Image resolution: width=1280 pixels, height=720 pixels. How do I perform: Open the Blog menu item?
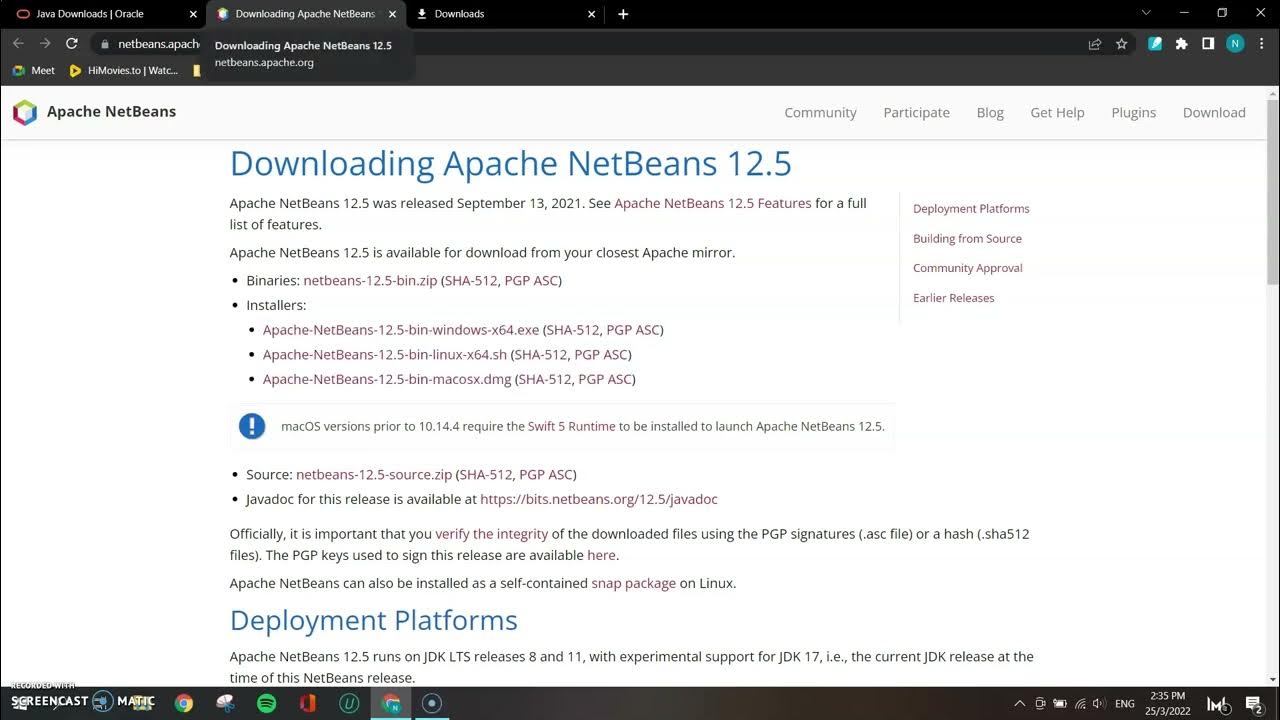click(990, 112)
